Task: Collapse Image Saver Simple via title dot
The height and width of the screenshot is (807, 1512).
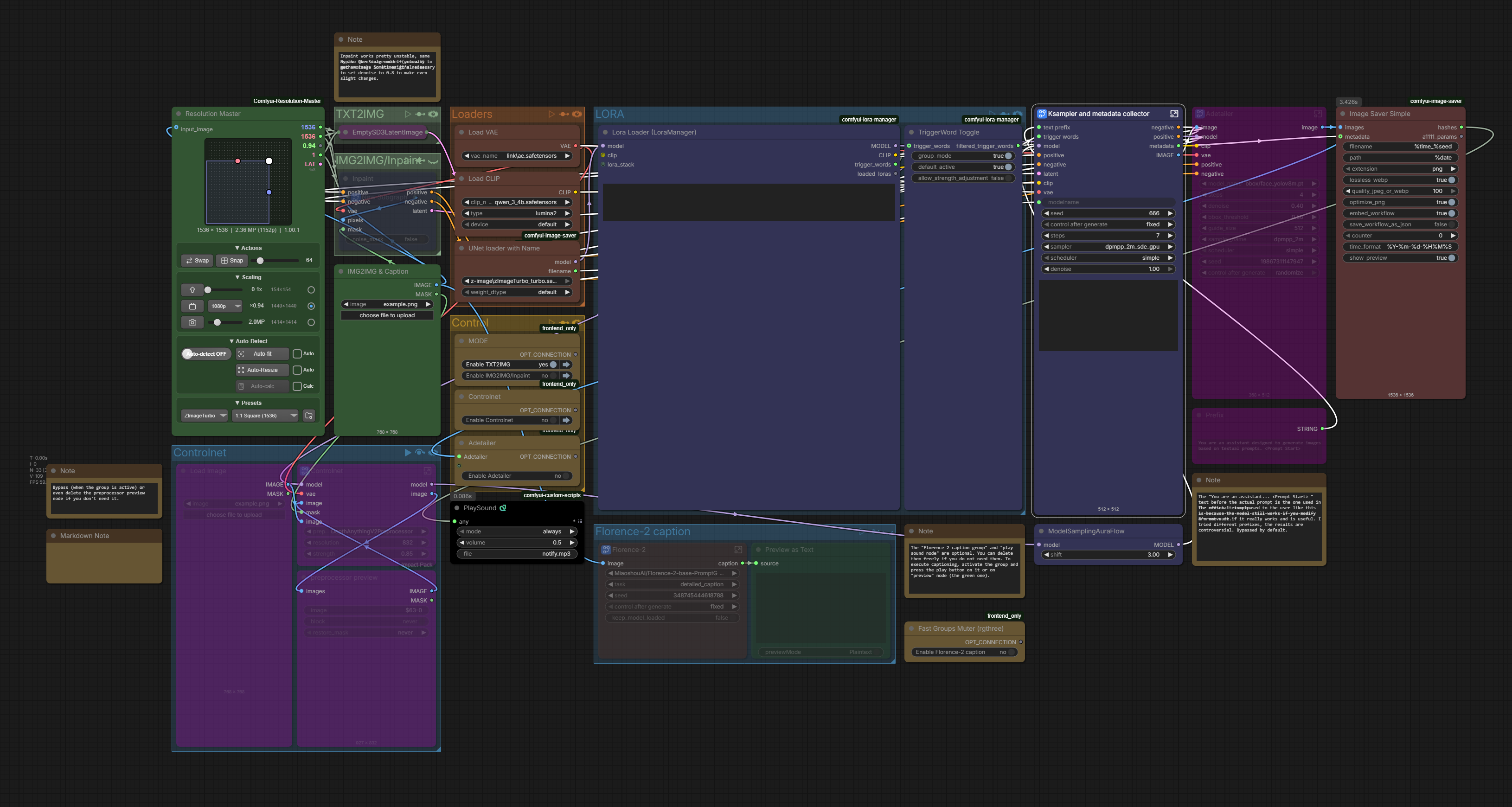Action: pyautogui.click(x=1342, y=114)
